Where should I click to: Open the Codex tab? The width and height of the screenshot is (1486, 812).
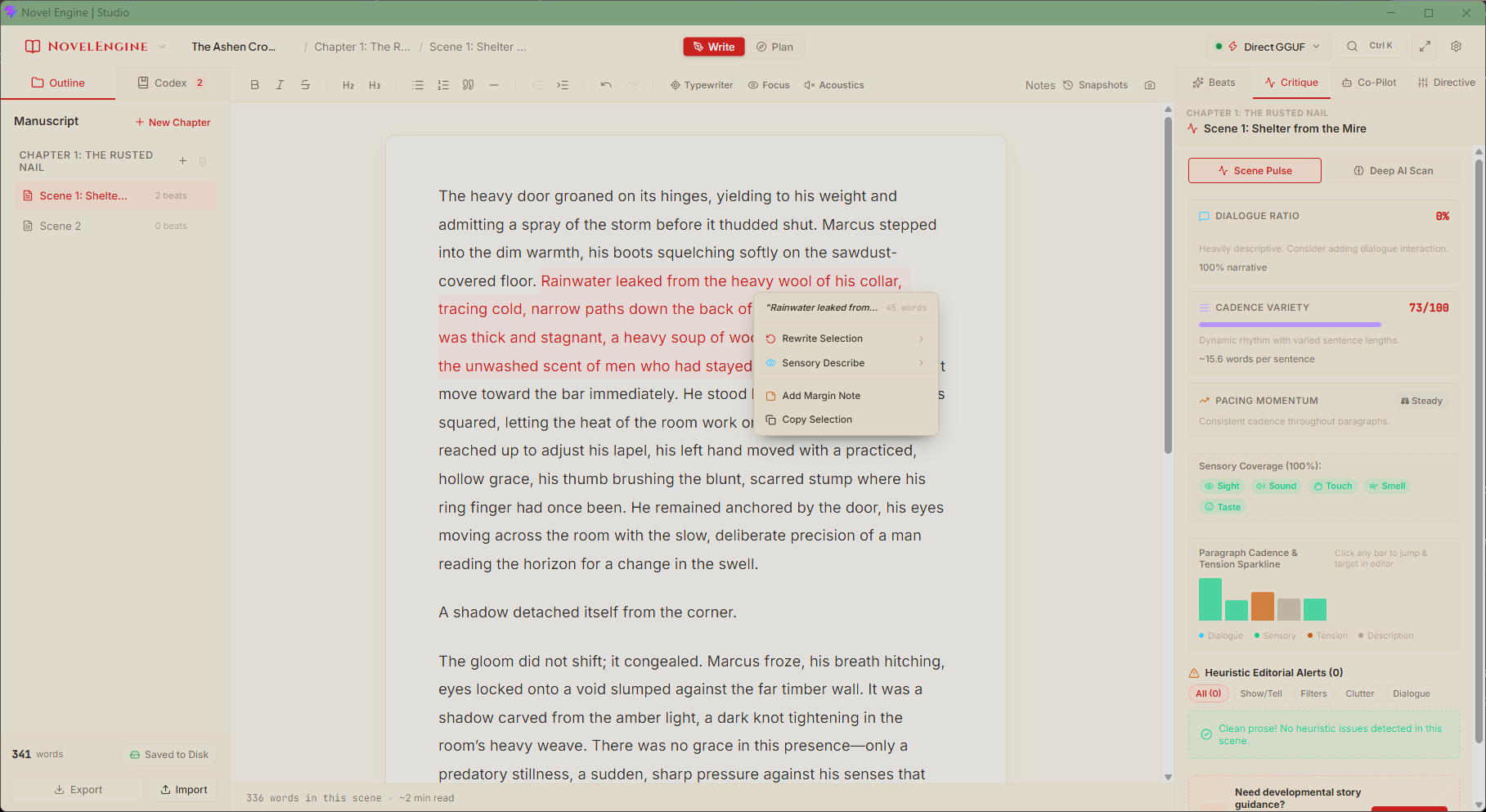click(x=171, y=83)
